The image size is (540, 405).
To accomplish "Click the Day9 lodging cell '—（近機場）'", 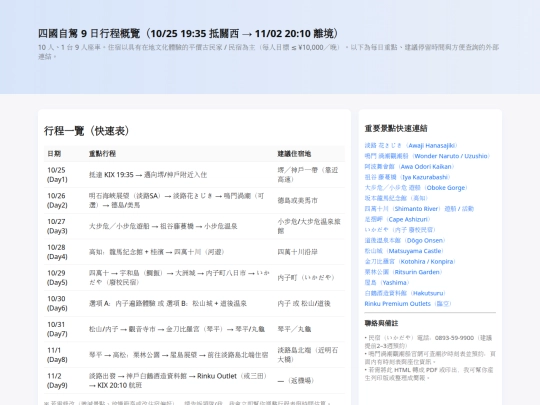I will click(x=295, y=381).
